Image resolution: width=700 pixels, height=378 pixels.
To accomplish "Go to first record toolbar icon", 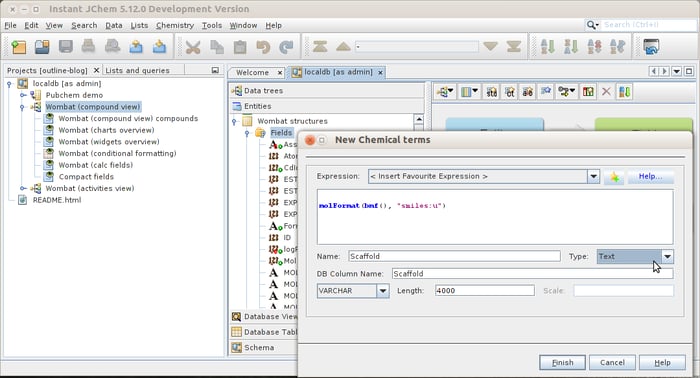I will pos(320,46).
